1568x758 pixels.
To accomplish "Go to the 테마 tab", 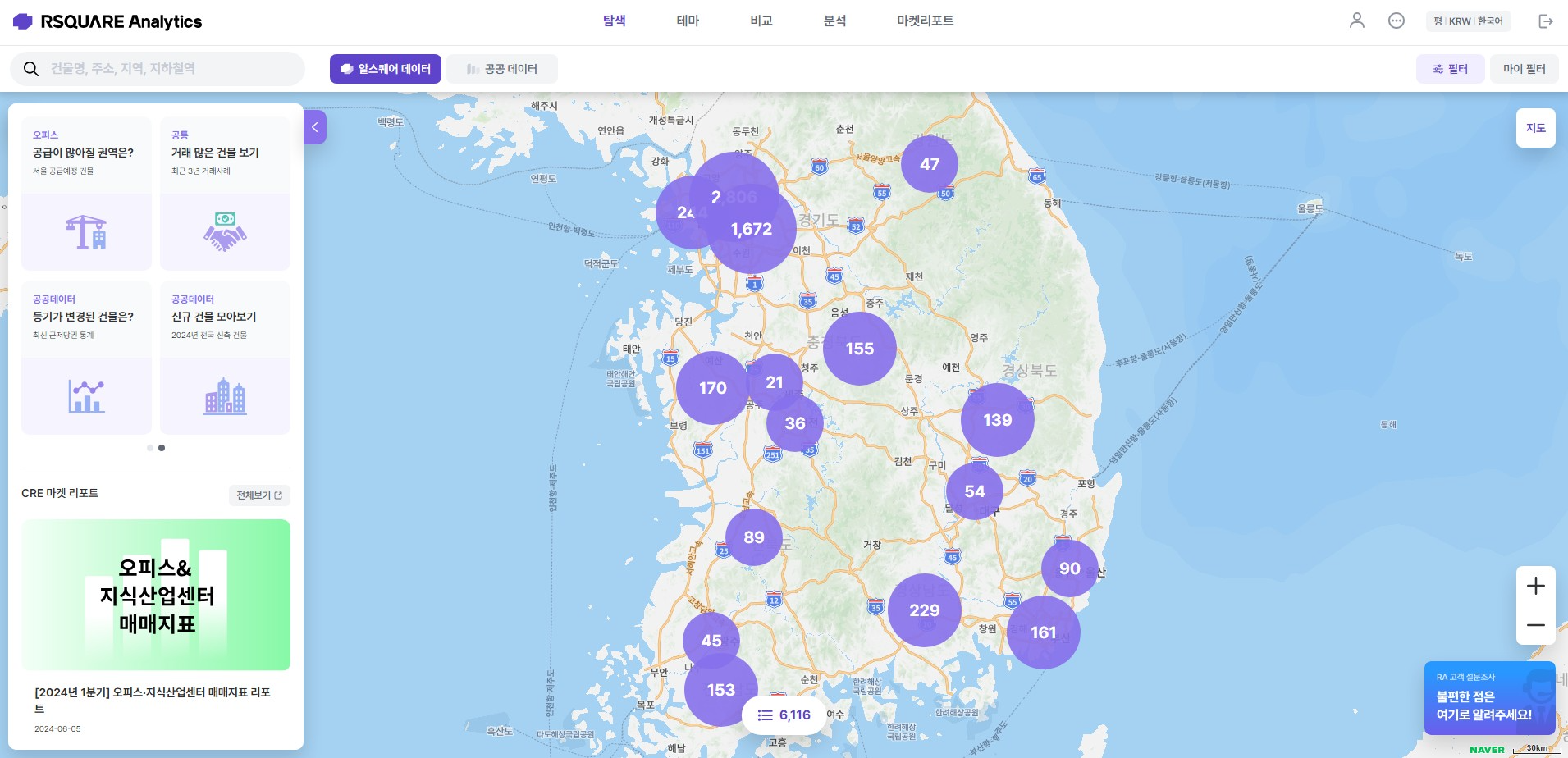I will pyautogui.click(x=688, y=21).
